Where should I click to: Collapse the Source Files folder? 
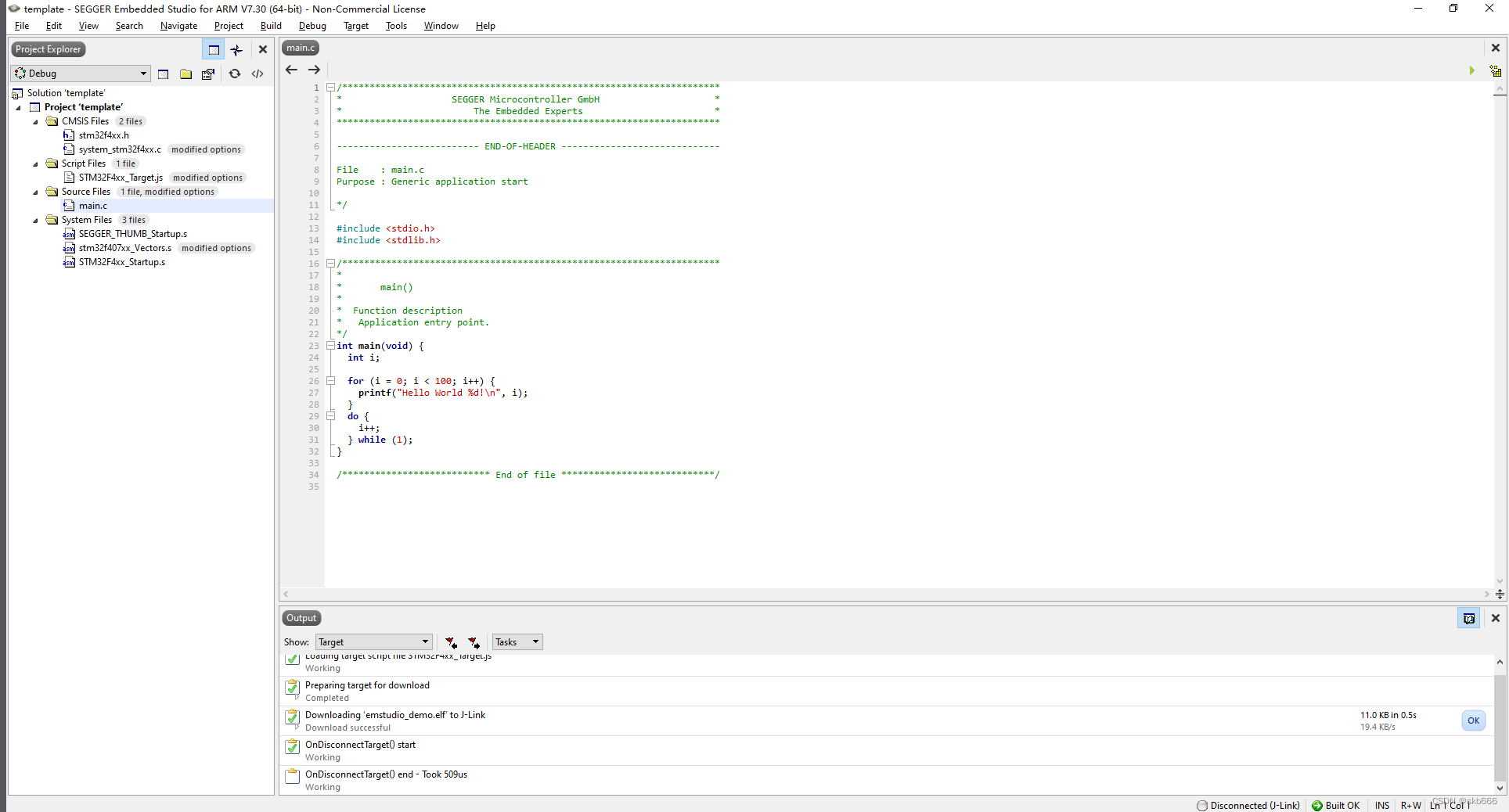coord(34,192)
